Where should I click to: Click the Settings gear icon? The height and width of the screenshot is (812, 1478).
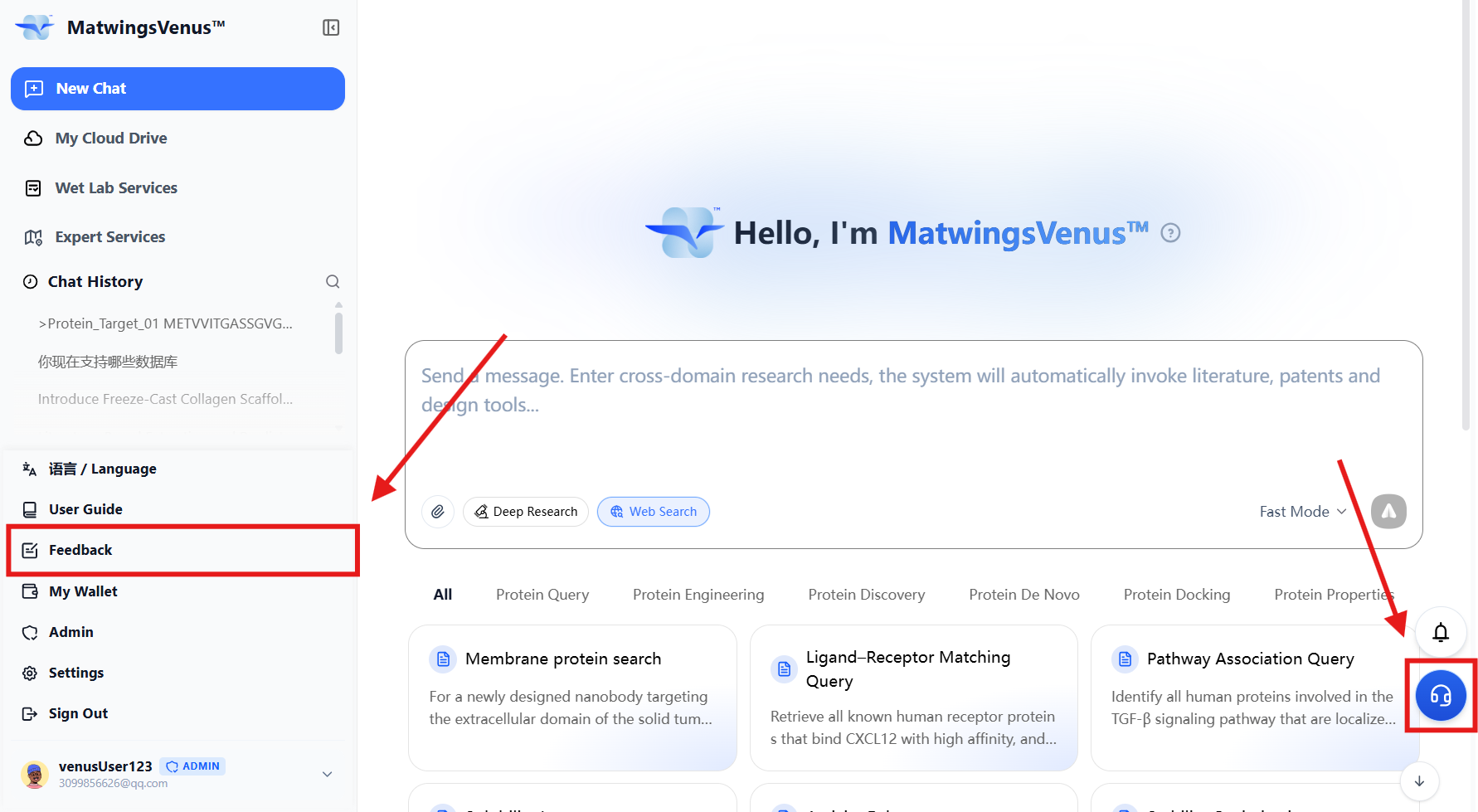[30, 673]
